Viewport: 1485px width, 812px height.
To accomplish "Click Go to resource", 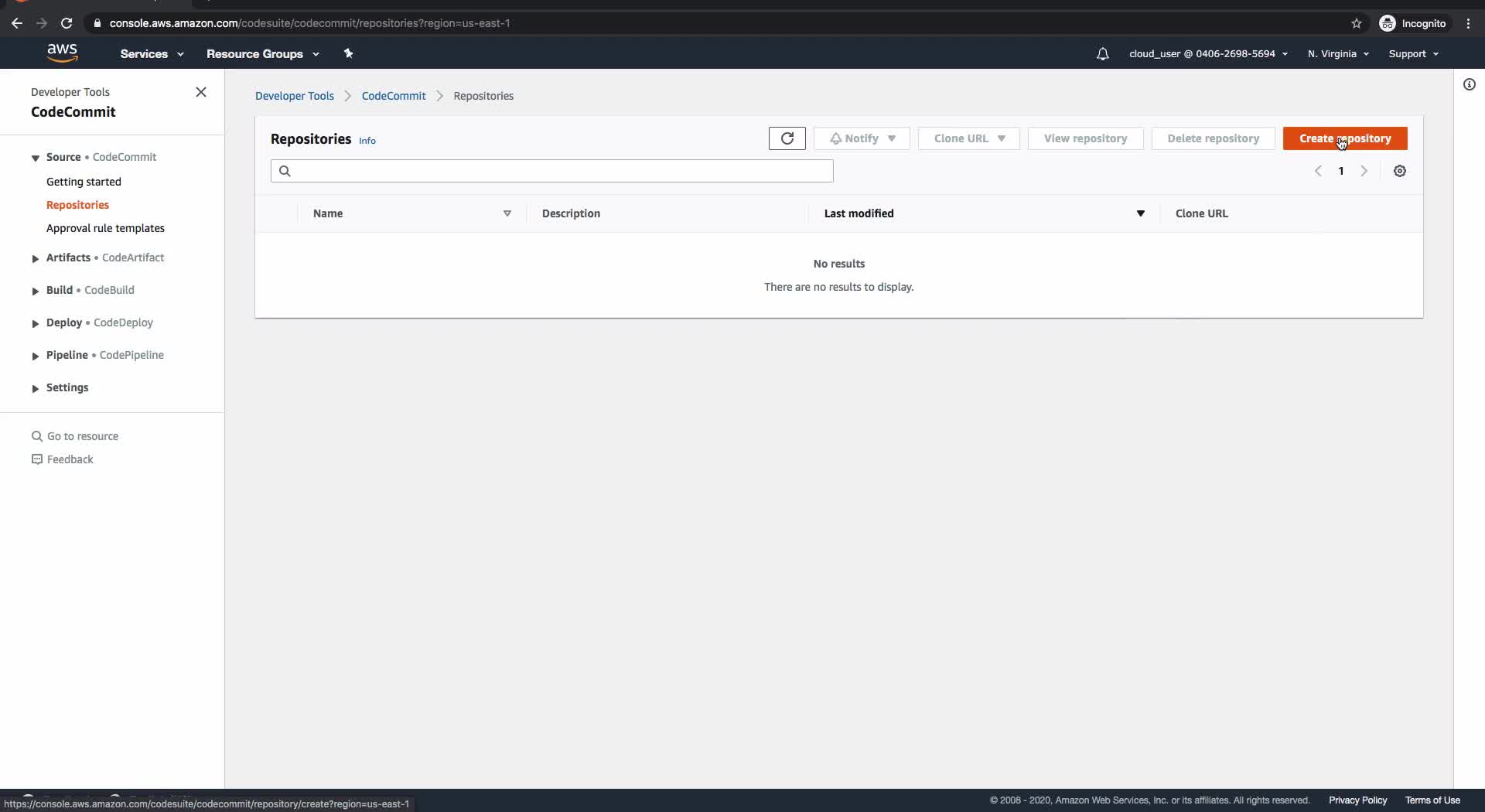I will 75,436.
